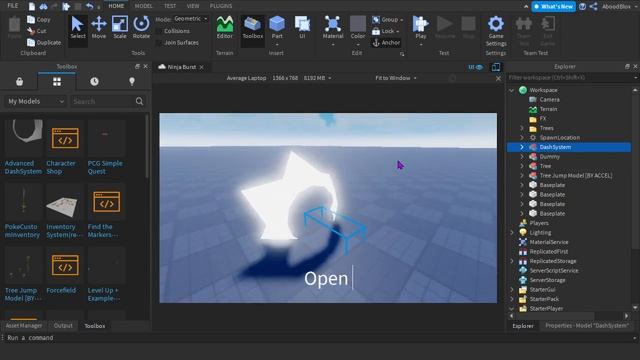Viewport: 640px width, 360px height.
Task: Click the What's New button
Action: pyautogui.click(x=553, y=7)
